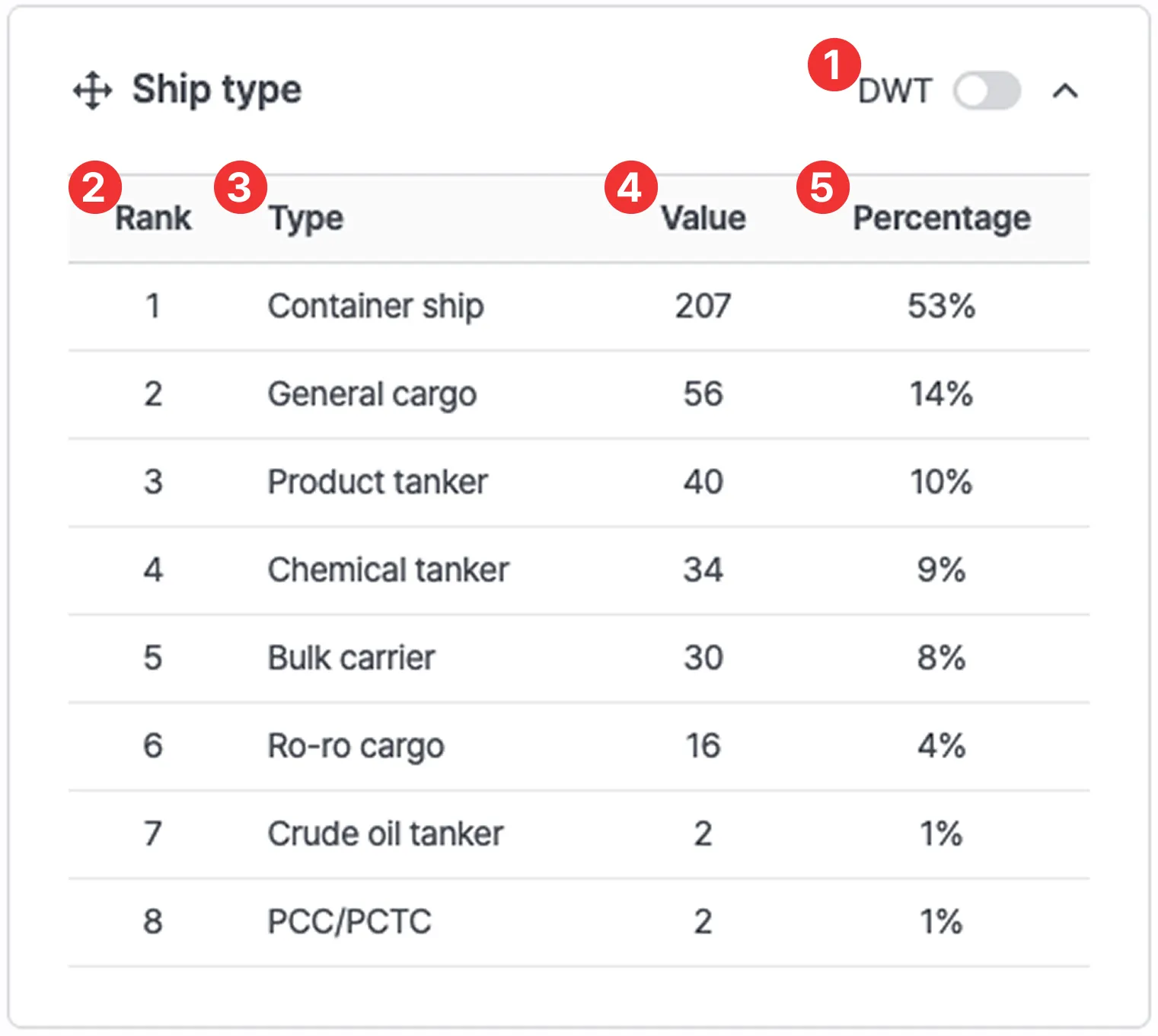Click the PCC/PCTC row
This screenshot has height=1036, width=1158.
click(x=349, y=922)
